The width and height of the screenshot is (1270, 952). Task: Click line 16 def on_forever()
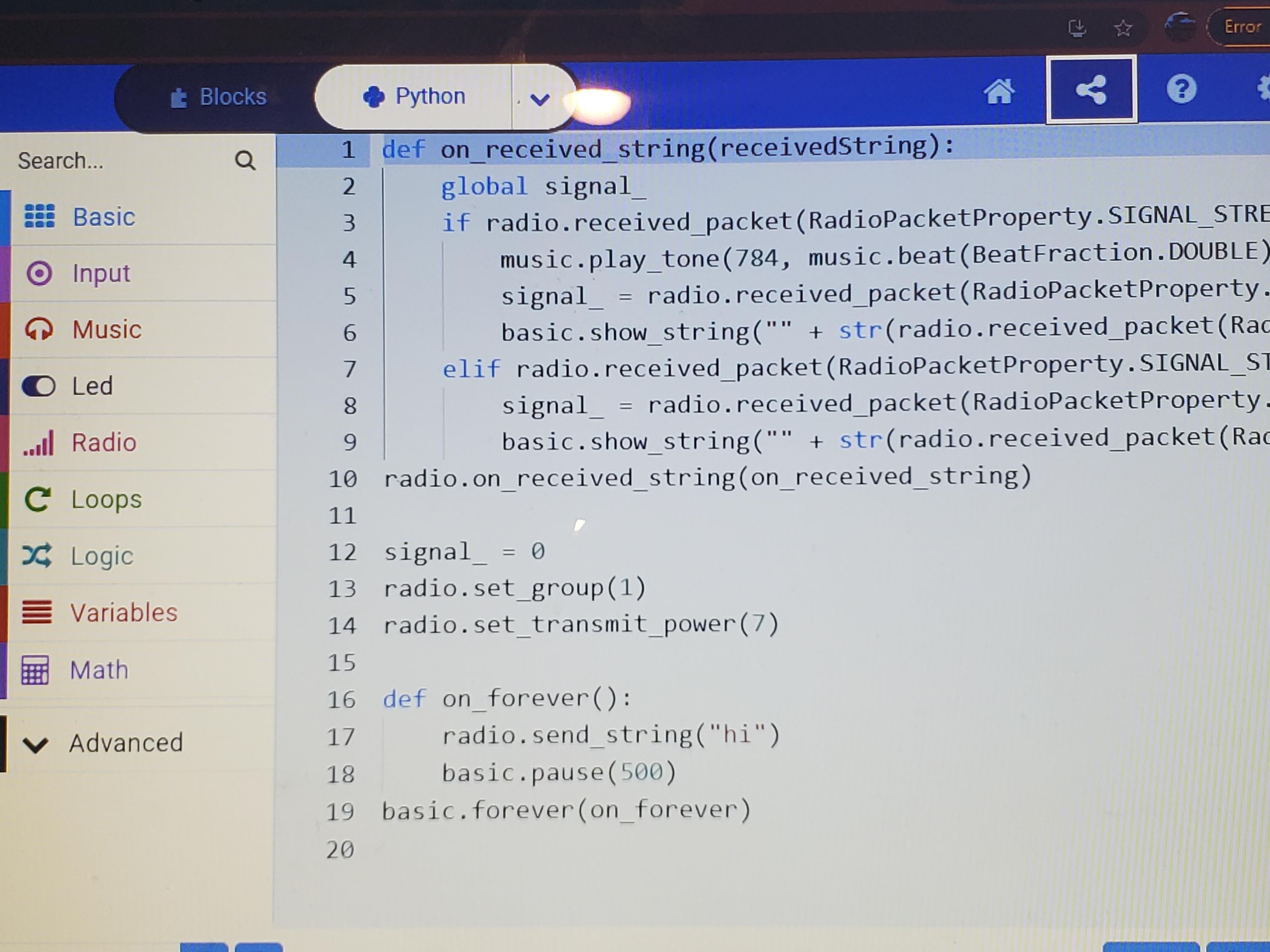pyautogui.click(x=507, y=699)
